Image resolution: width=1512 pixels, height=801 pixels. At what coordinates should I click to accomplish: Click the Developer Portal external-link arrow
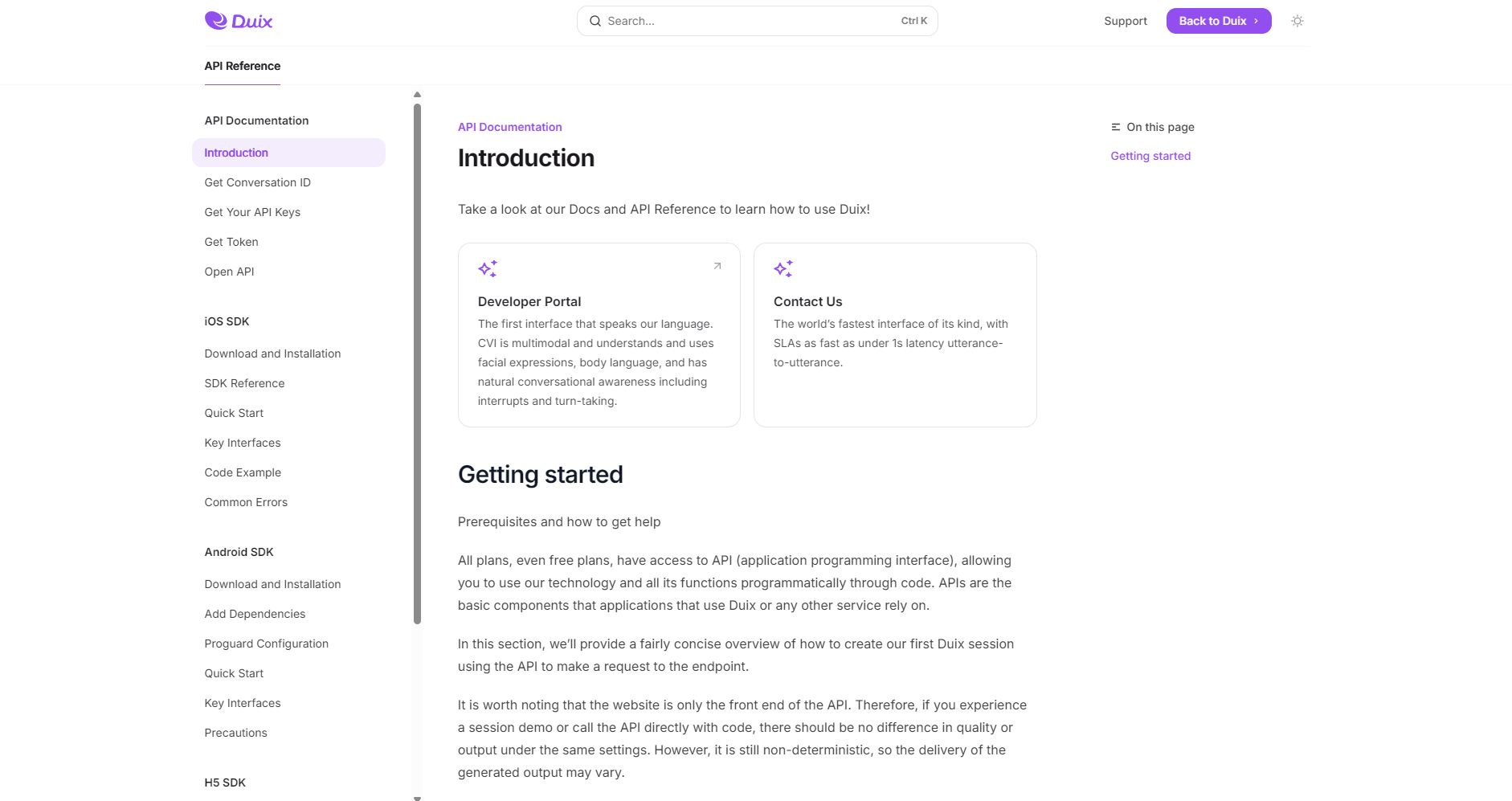click(x=717, y=266)
